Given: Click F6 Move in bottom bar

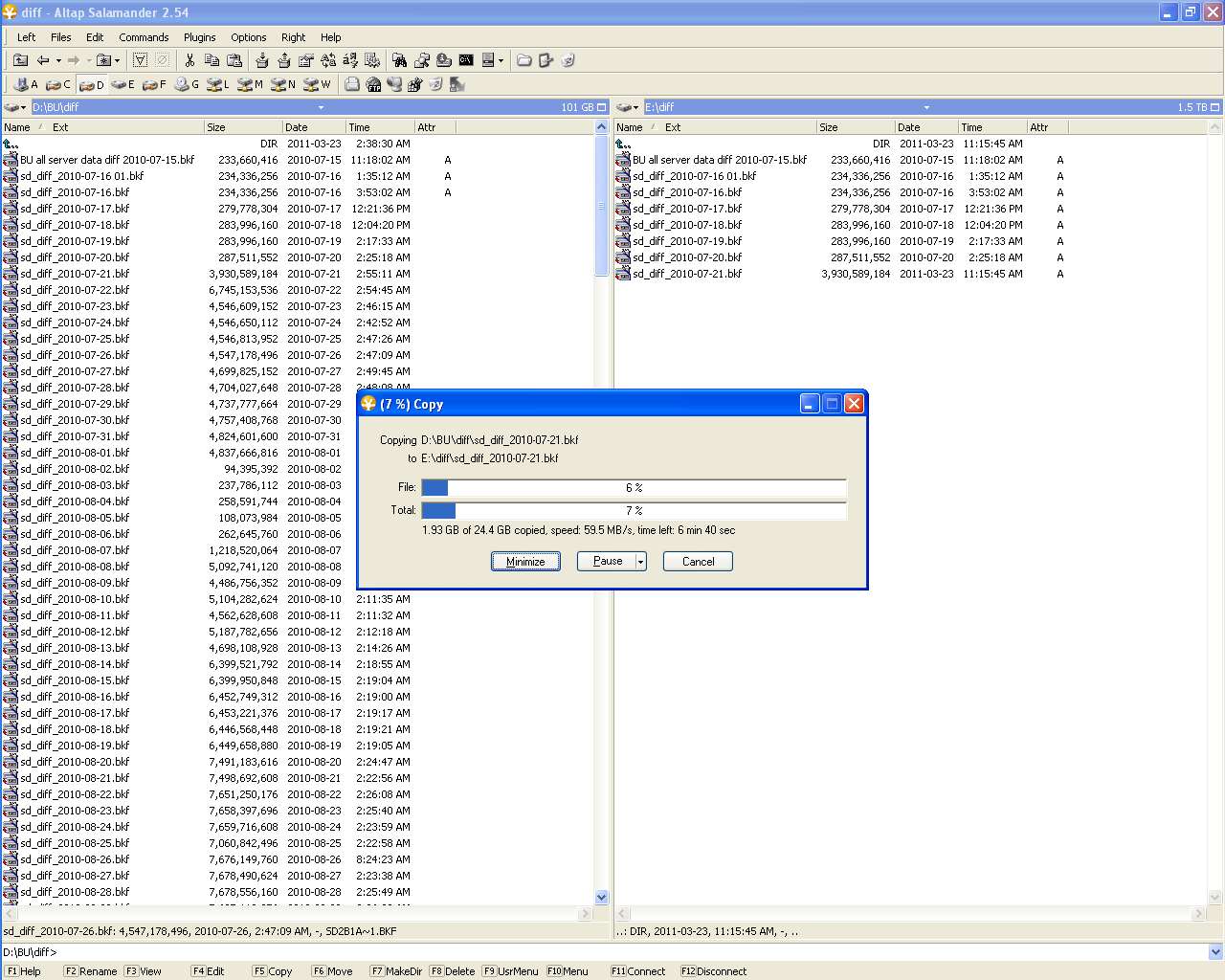Looking at the screenshot, I should (x=332, y=971).
